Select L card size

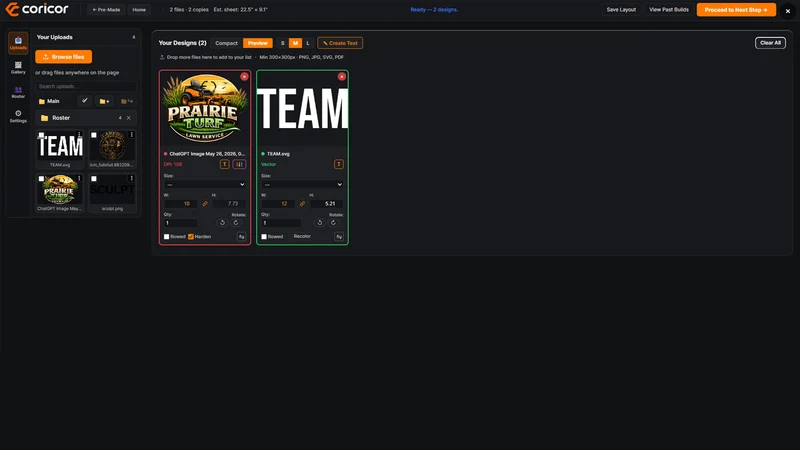308,43
